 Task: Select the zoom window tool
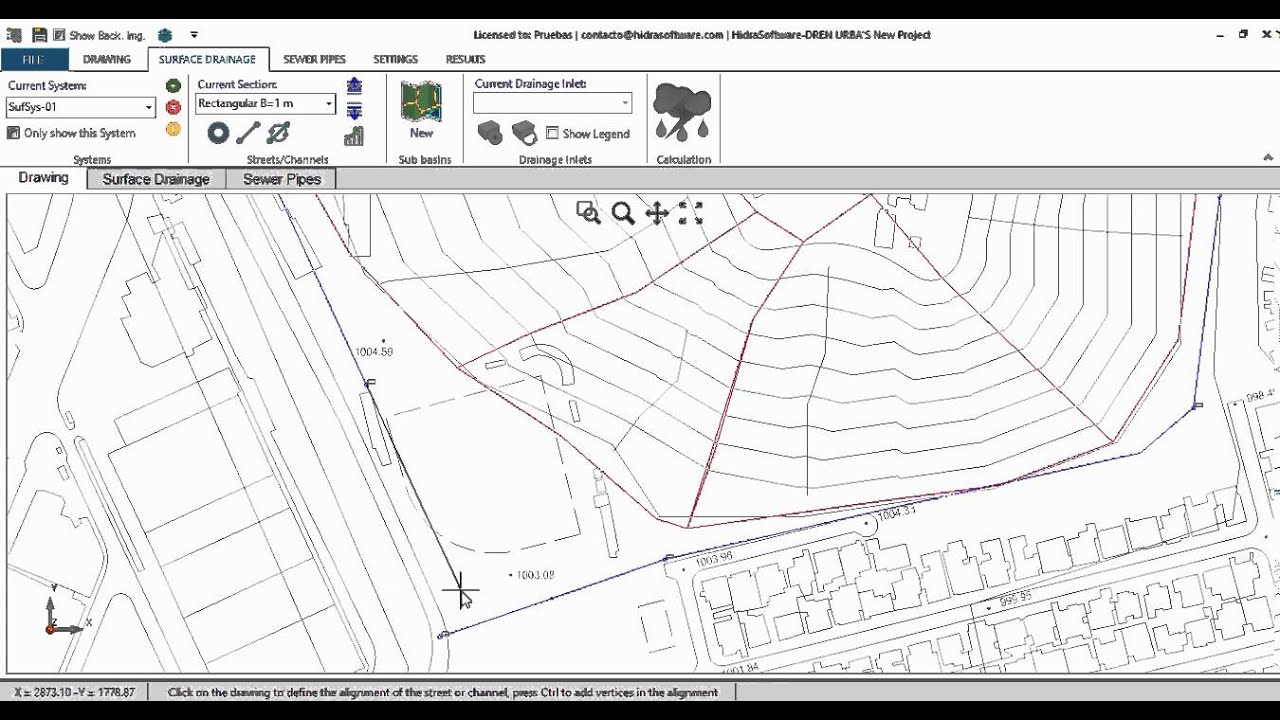[x=588, y=212]
